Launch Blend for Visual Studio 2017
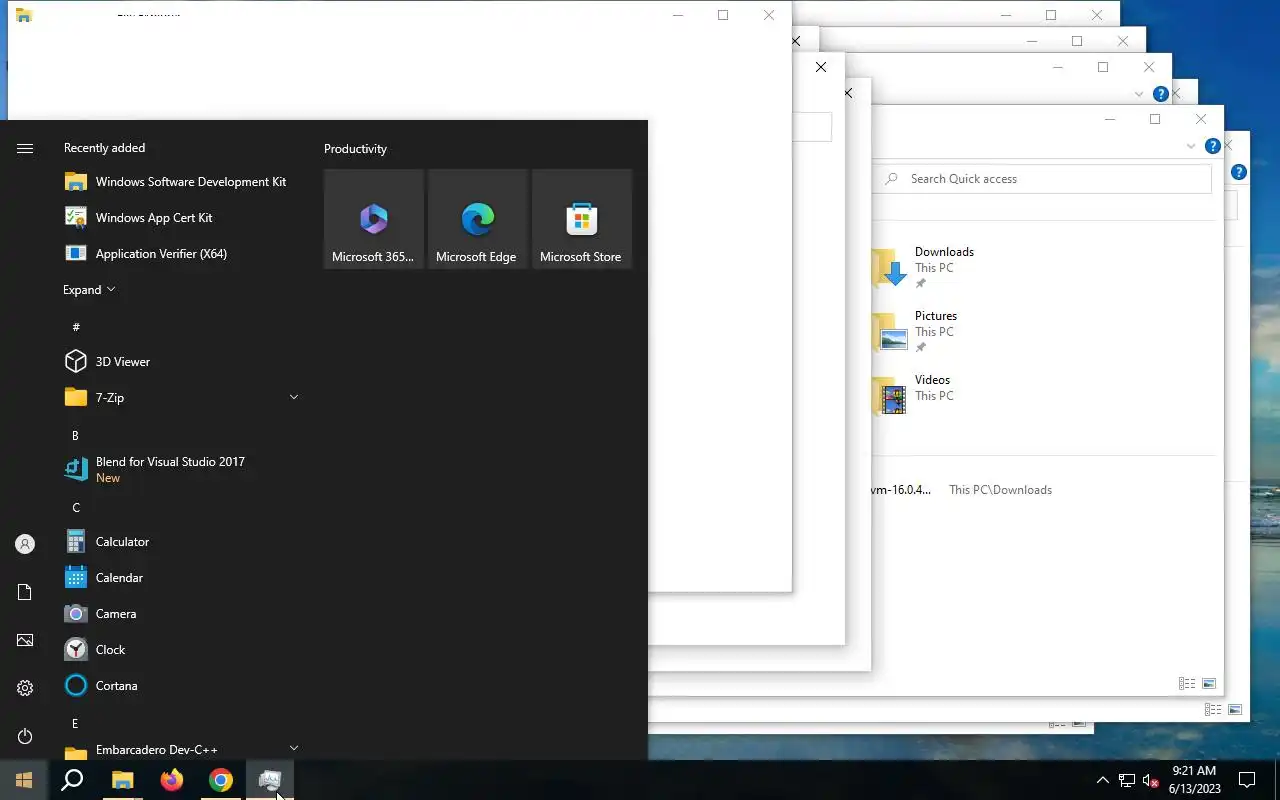Screen dimensions: 1280x800 coord(180,470)
